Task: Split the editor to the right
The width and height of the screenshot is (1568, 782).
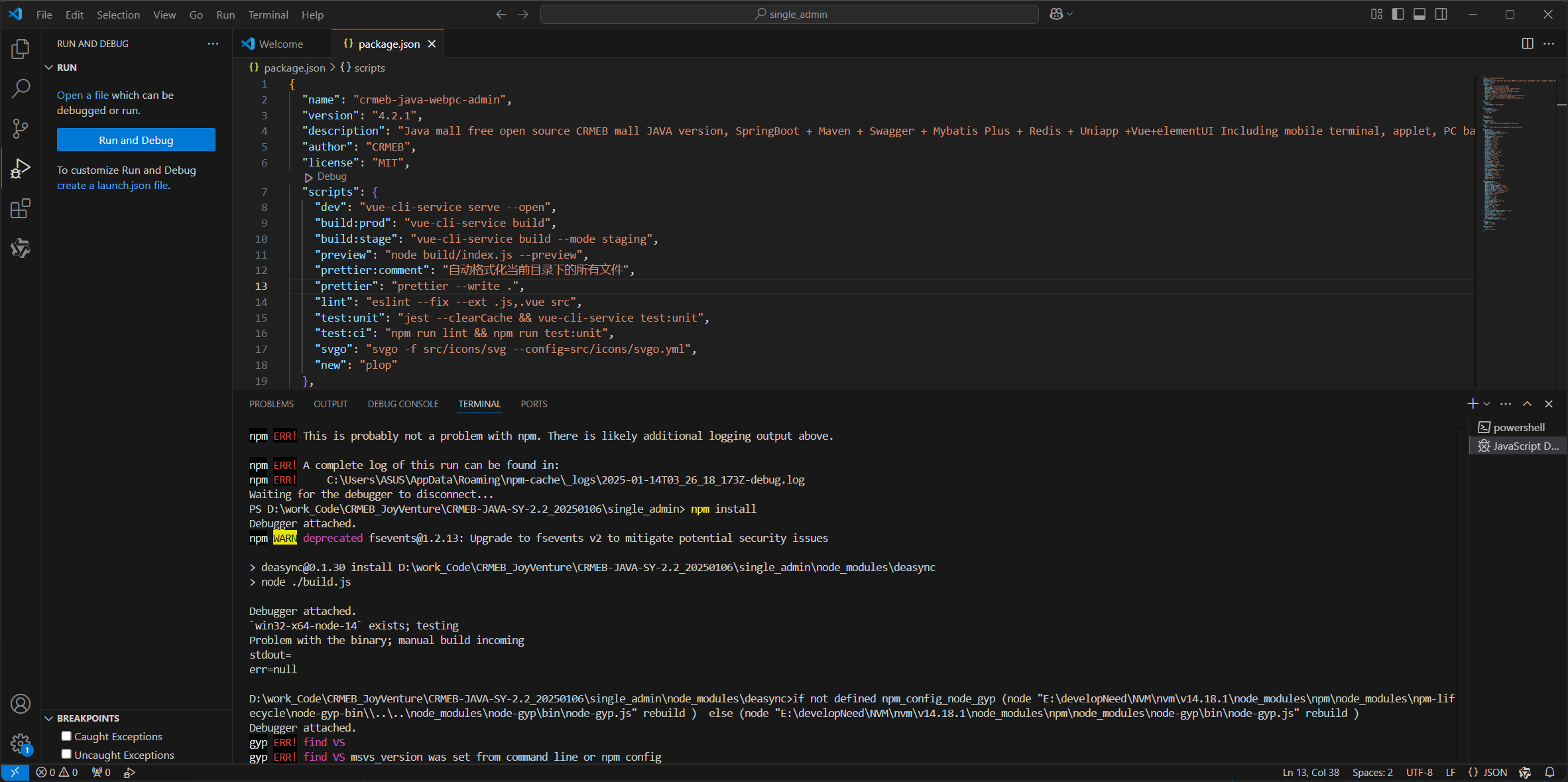Action: coord(1528,44)
